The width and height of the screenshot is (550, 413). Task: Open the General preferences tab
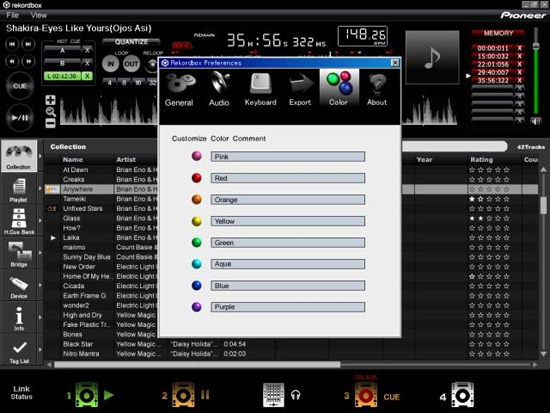(x=179, y=89)
